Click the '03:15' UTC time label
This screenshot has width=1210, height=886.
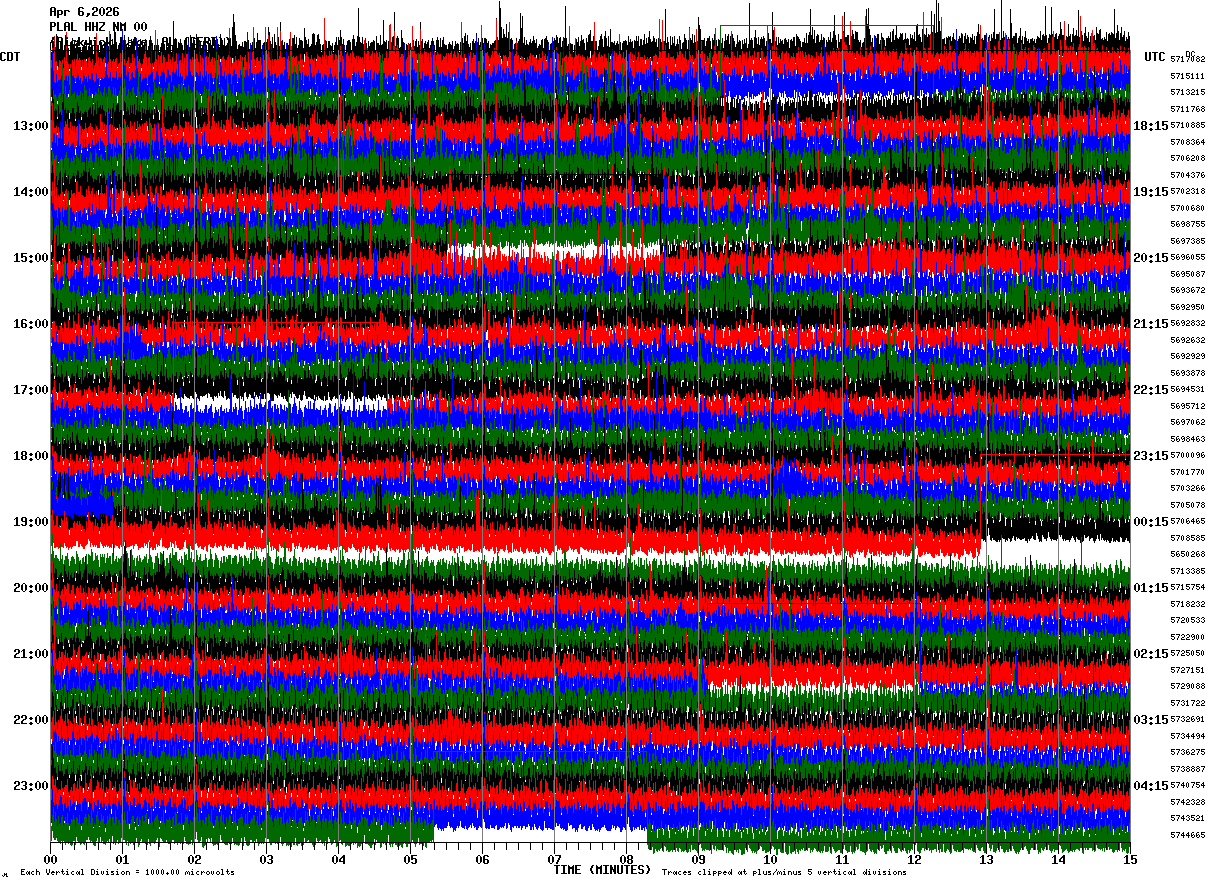pos(1150,720)
